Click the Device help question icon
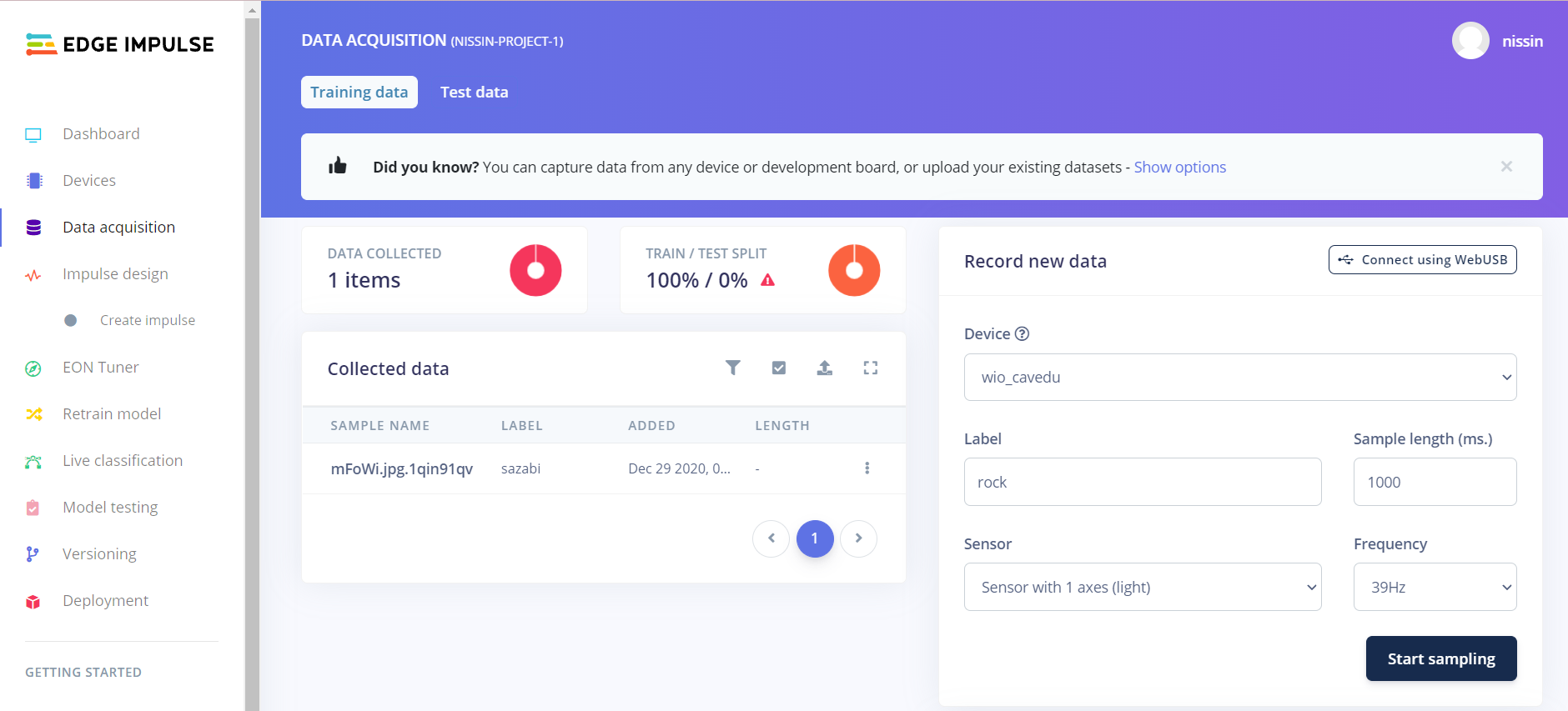This screenshot has width=1568, height=711. click(x=1022, y=334)
